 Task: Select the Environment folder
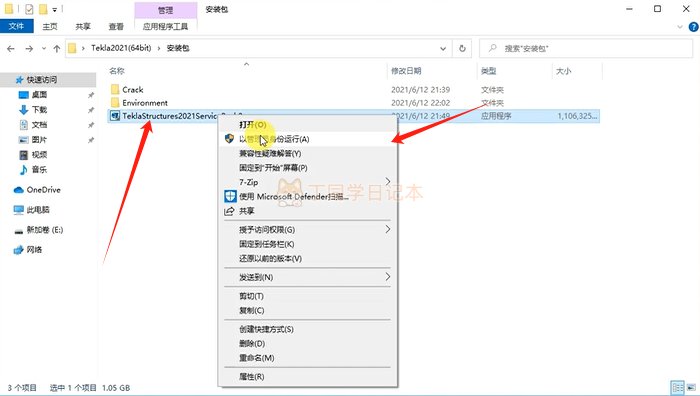coord(145,103)
